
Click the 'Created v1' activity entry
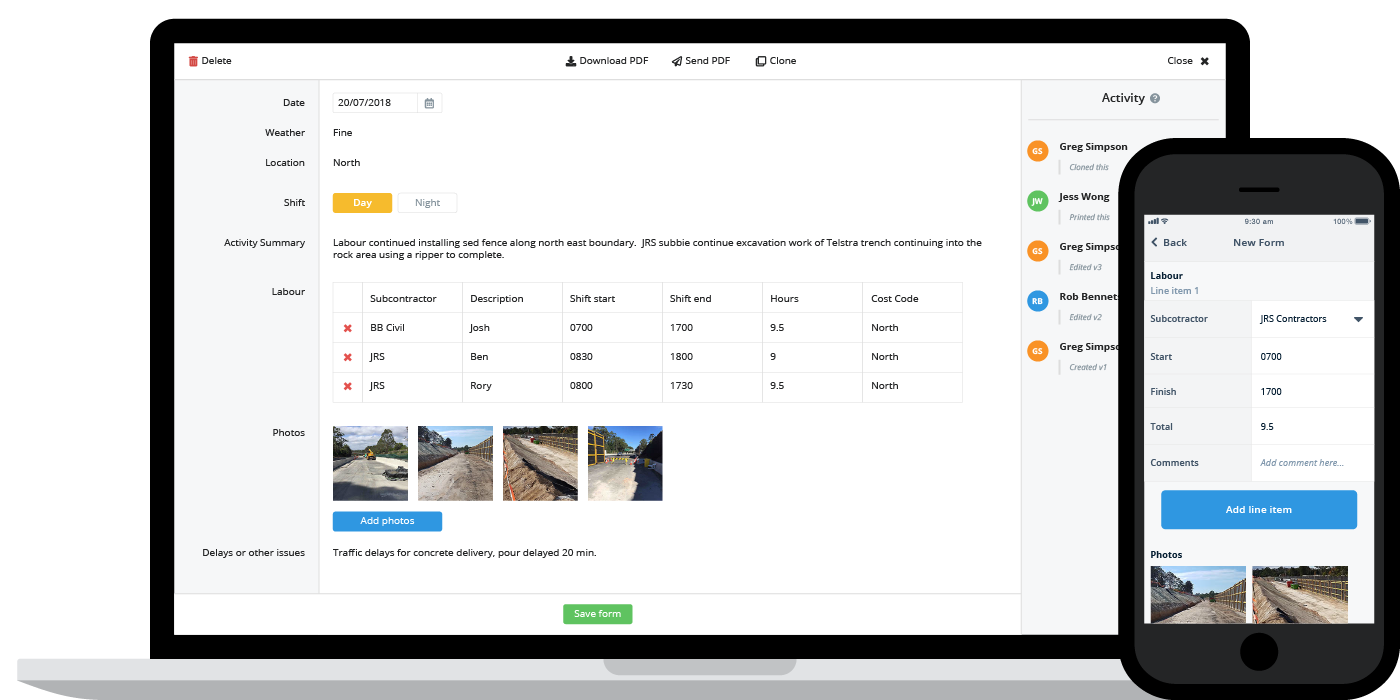tap(1088, 368)
